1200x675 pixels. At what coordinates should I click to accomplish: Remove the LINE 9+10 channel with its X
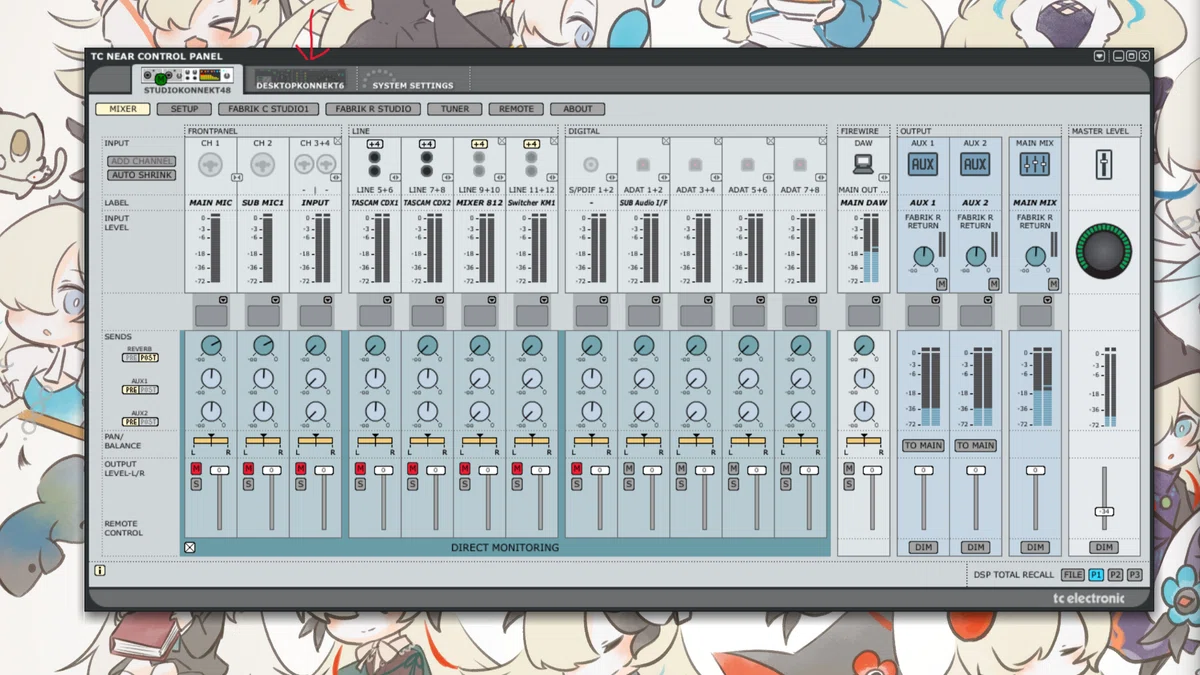[501, 142]
